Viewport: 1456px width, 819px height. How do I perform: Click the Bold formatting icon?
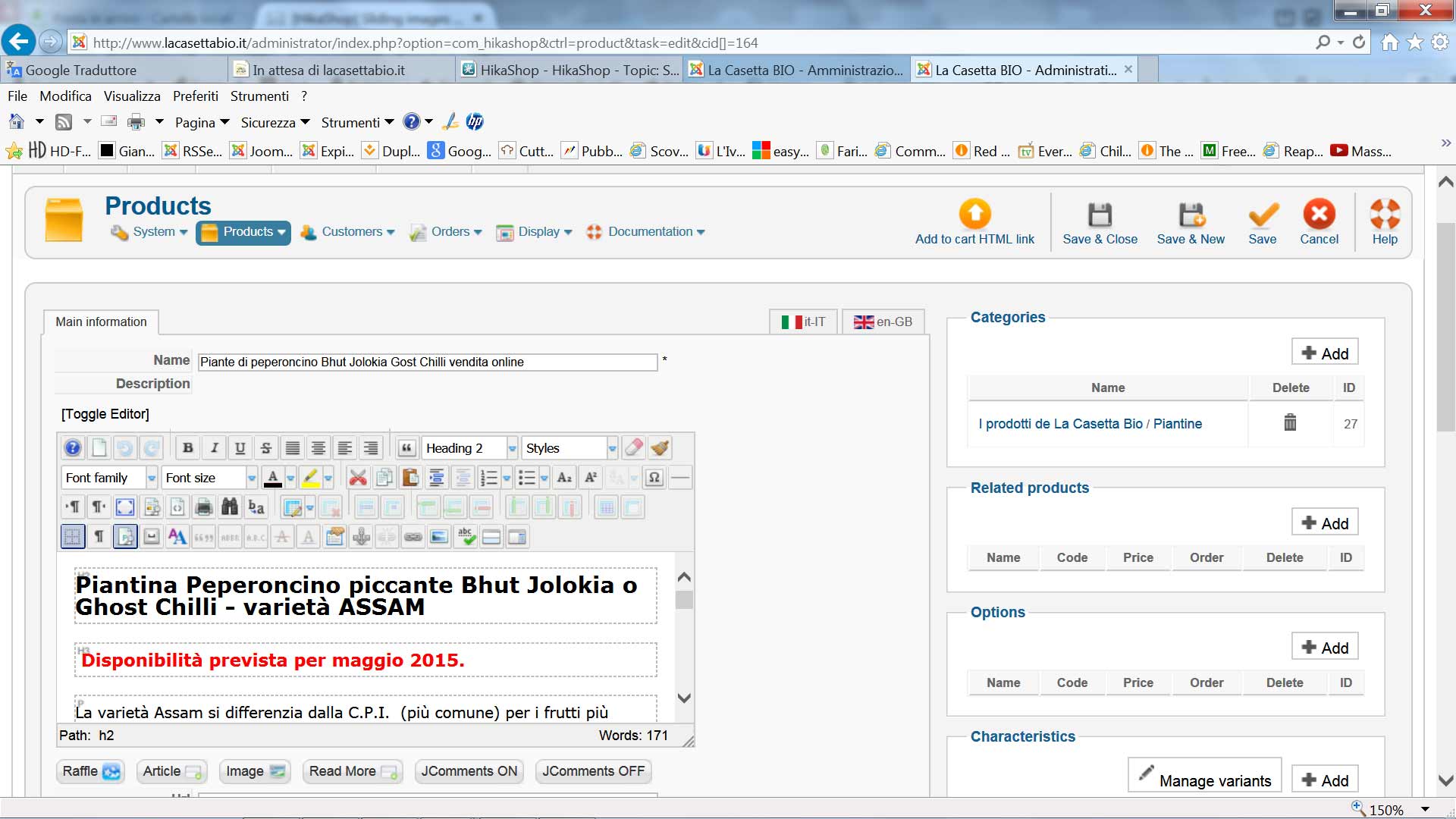(x=187, y=448)
